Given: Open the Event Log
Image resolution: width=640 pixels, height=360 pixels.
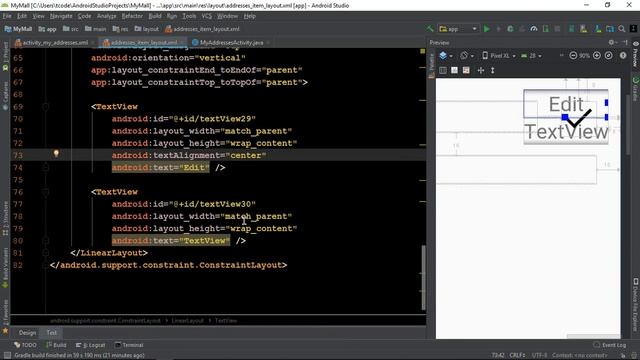Looking at the screenshot, I should click(x=609, y=345).
